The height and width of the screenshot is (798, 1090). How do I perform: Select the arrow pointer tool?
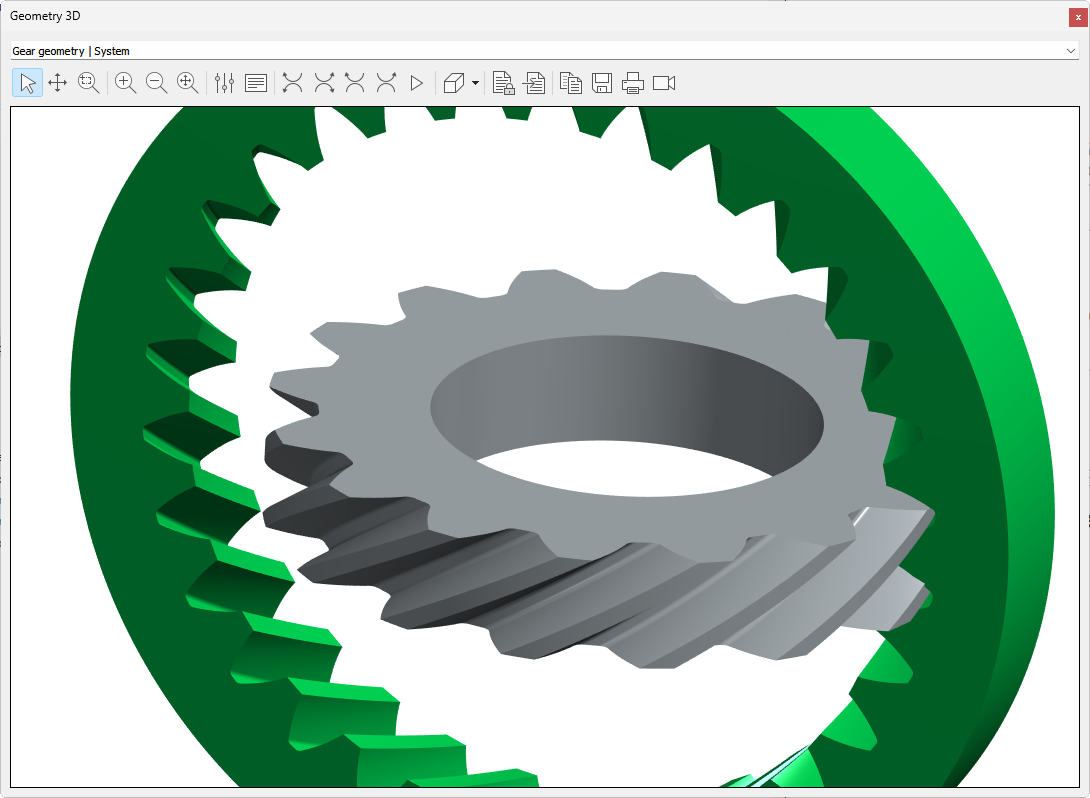(27, 83)
